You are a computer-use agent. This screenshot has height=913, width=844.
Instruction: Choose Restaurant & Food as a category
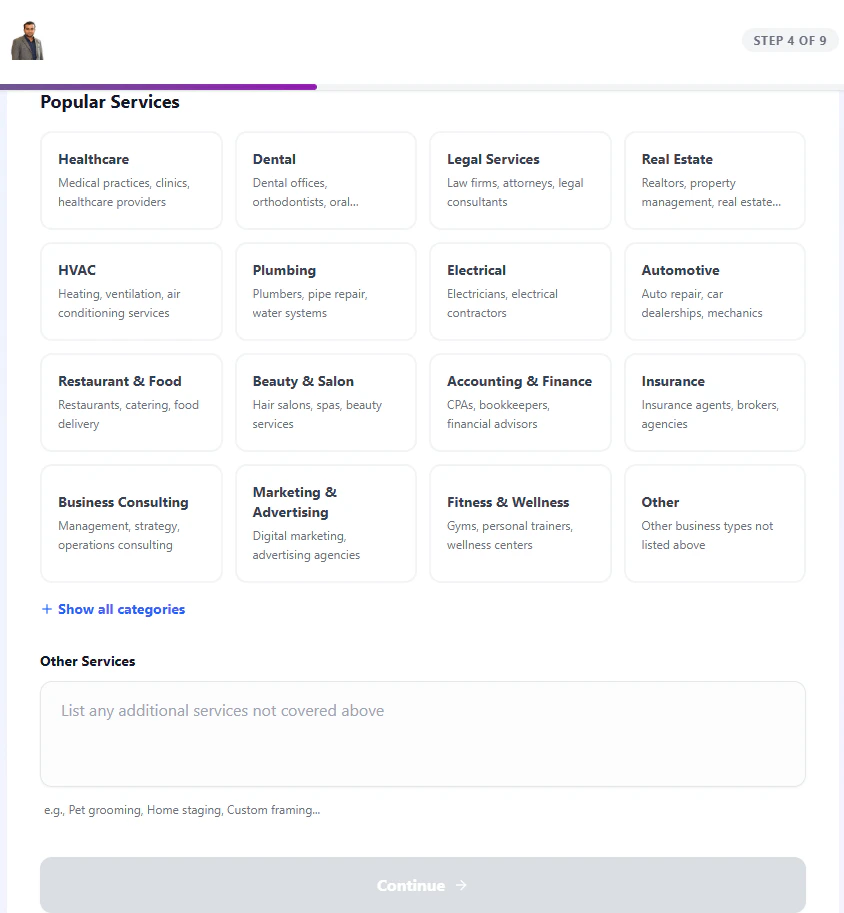click(x=131, y=402)
